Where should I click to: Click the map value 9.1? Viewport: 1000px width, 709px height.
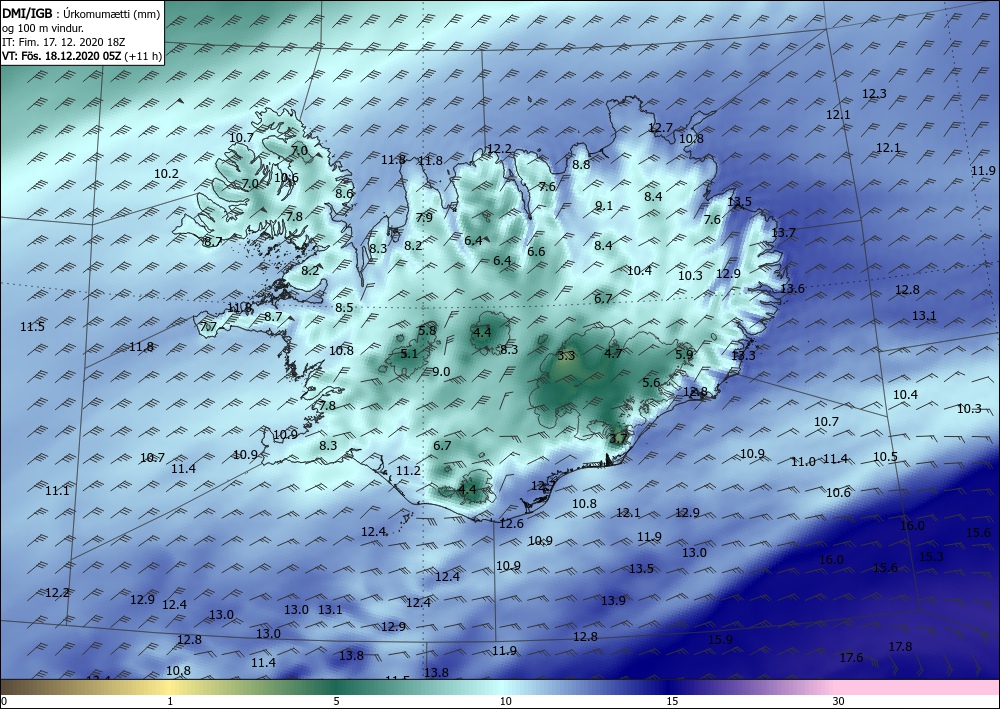pyautogui.click(x=603, y=205)
